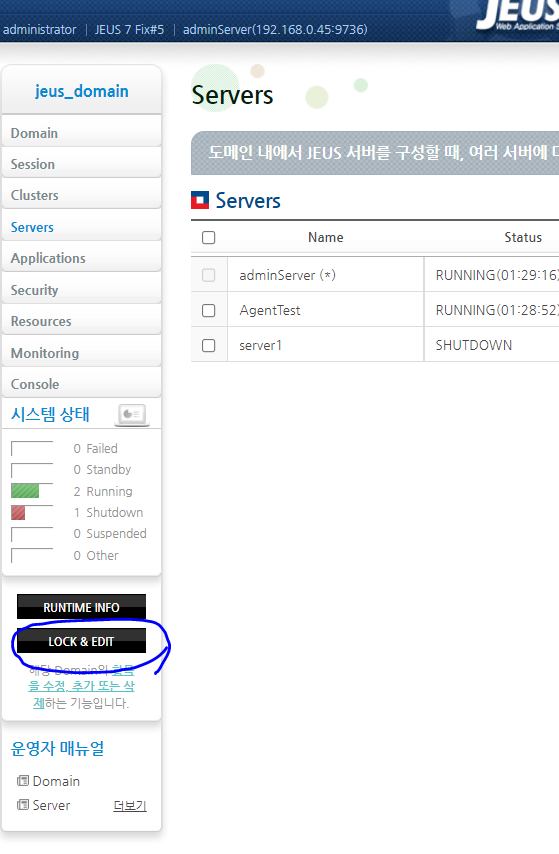This screenshot has height=854, width=559.
Task: Click the jeus_domain title link
Action: pos(82,91)
